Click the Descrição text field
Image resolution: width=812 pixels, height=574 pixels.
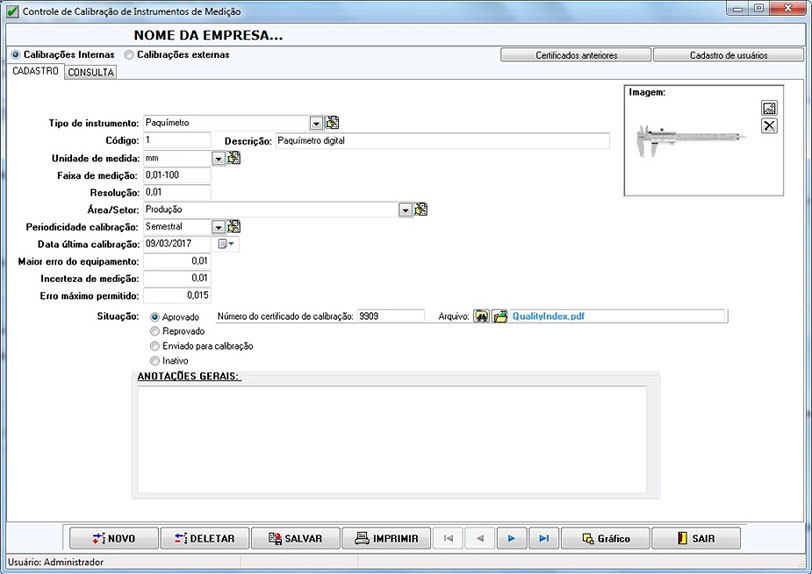point(441,141)
